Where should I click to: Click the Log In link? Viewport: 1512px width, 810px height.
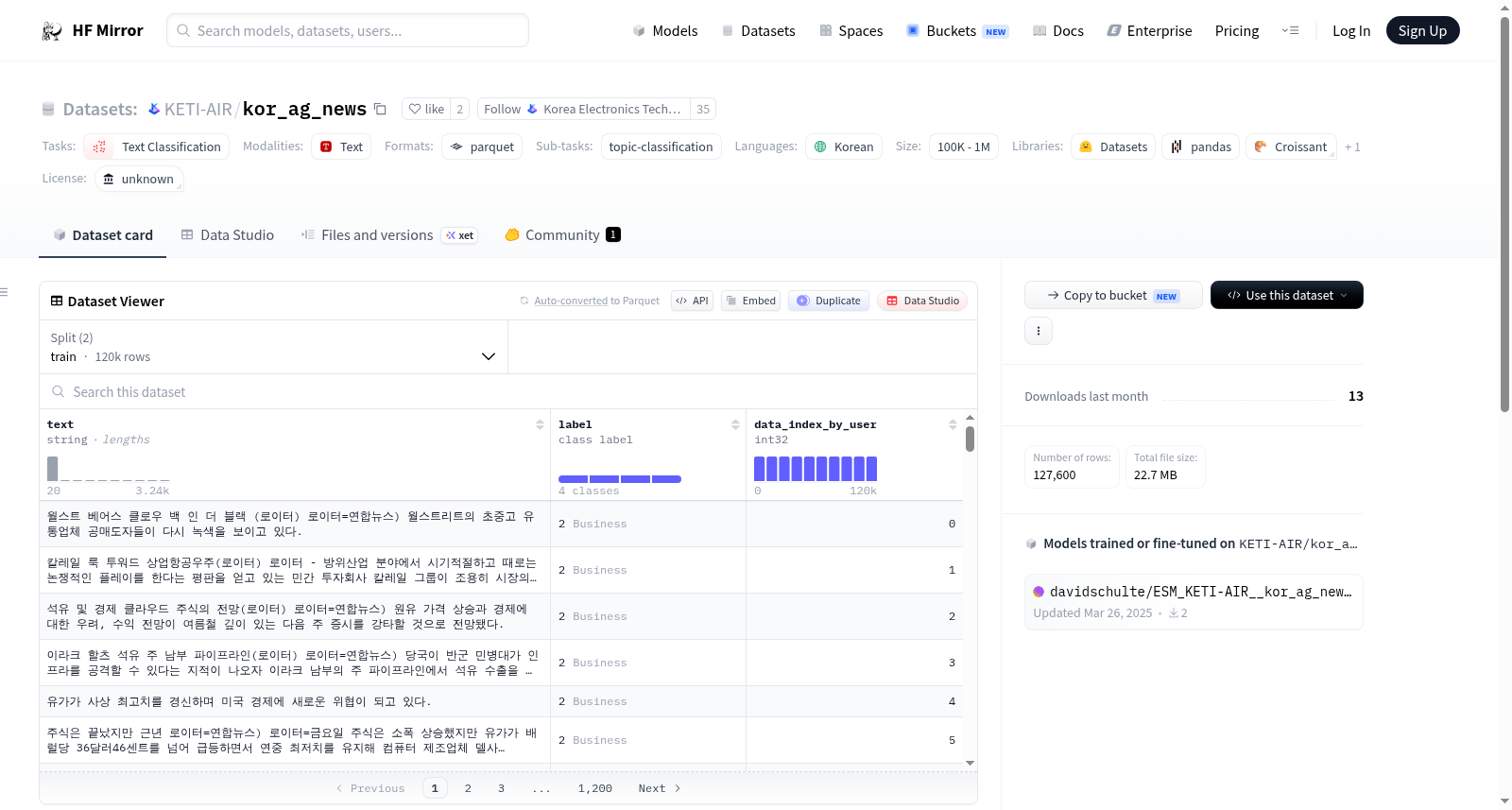pyautogui.click(x=1351, y=30)
